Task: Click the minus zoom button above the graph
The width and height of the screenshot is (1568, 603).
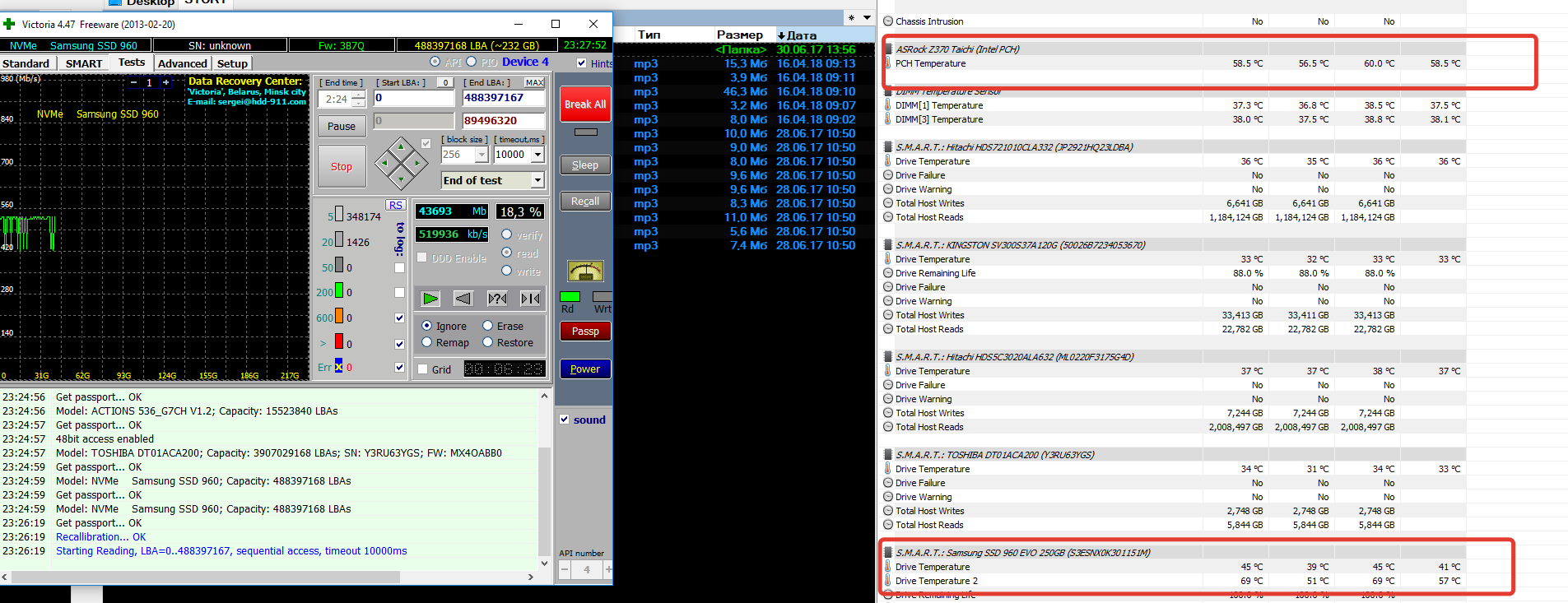Action: pyautogui.click(x=134, y=82)
